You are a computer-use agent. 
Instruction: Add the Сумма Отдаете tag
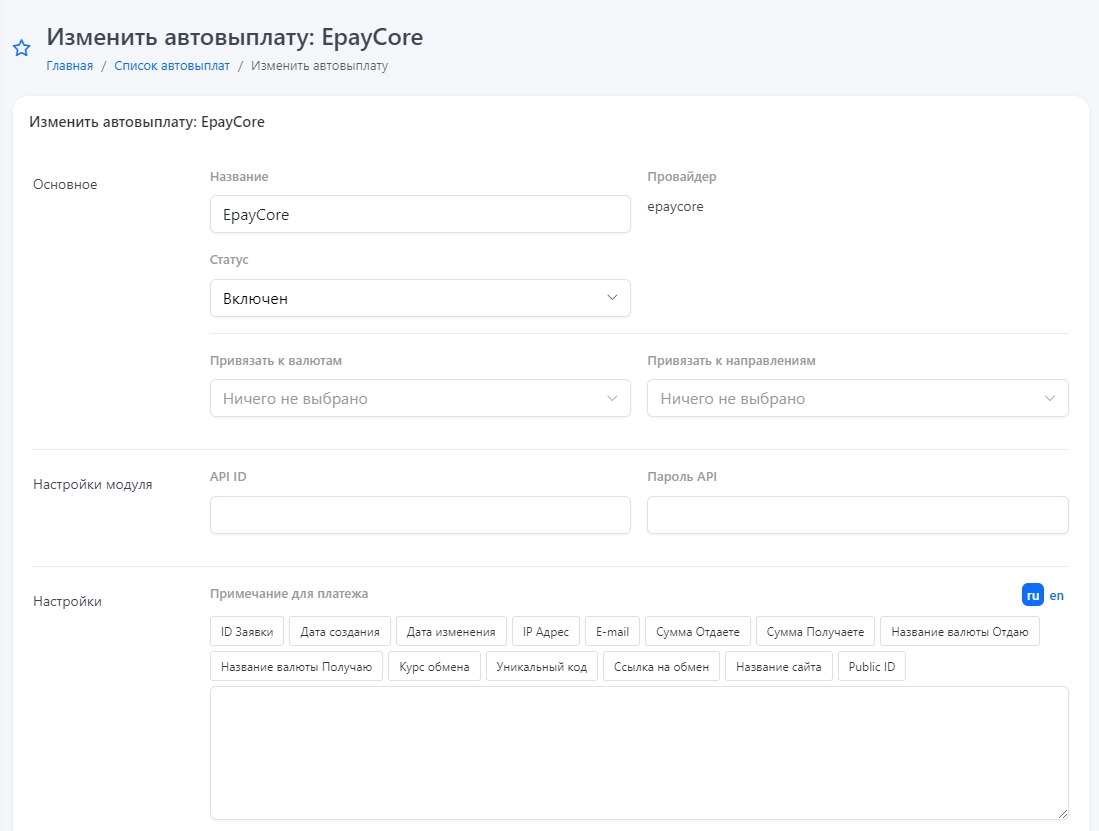697,631
